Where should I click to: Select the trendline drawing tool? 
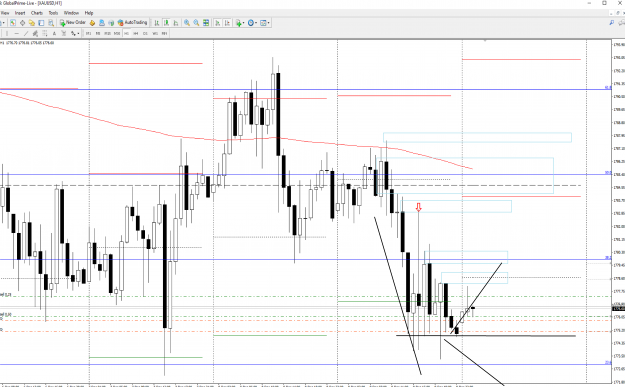pyautogui.click(x=26, y=33)
